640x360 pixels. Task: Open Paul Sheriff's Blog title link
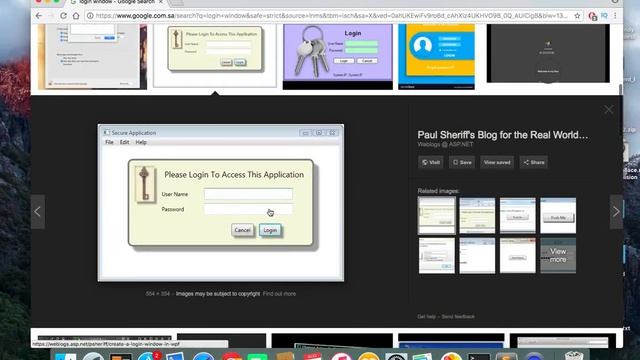(502, 135)
